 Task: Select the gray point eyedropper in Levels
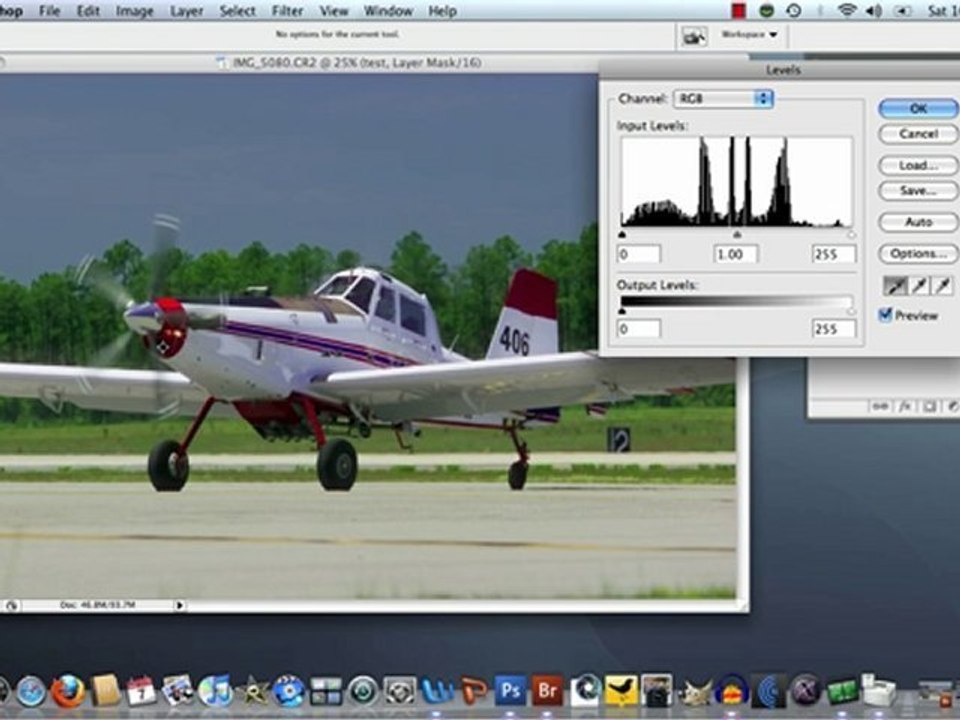click(x=918, y=285)
